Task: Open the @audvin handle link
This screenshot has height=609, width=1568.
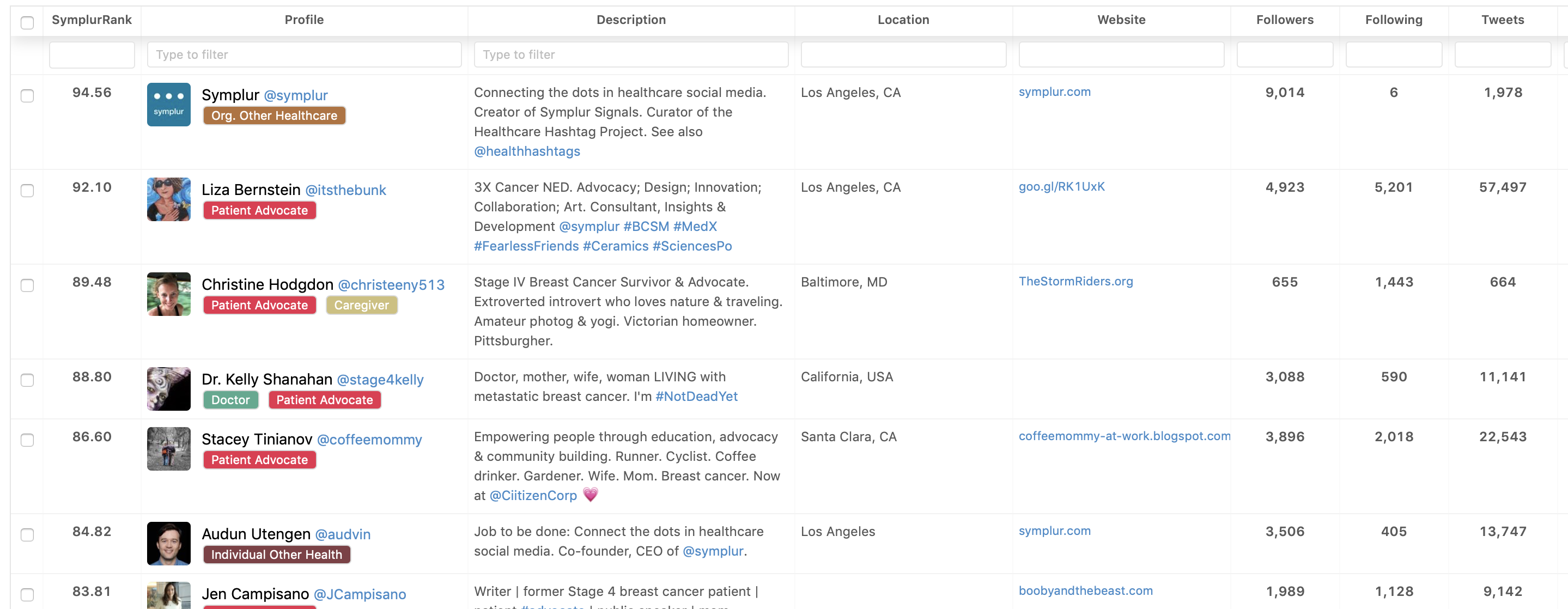Action: (x=343, y=535)
